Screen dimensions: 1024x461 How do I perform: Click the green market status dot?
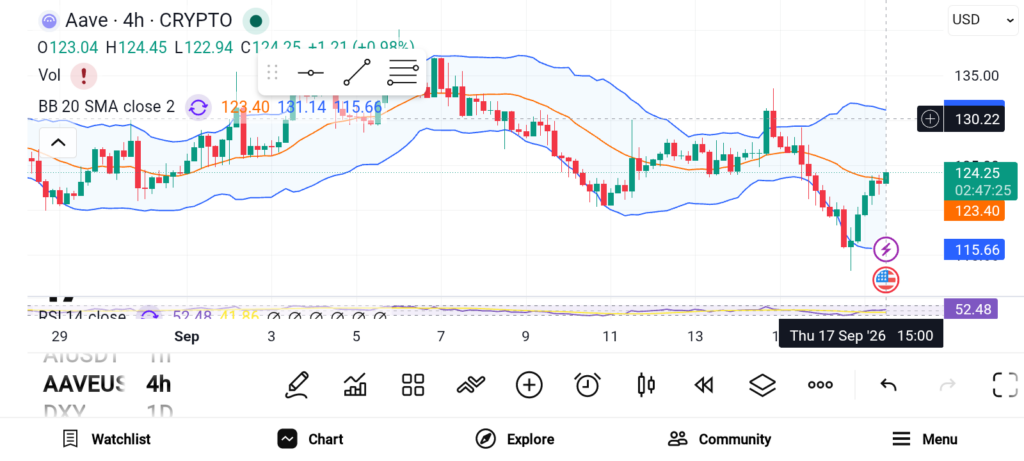coord(256,22)
